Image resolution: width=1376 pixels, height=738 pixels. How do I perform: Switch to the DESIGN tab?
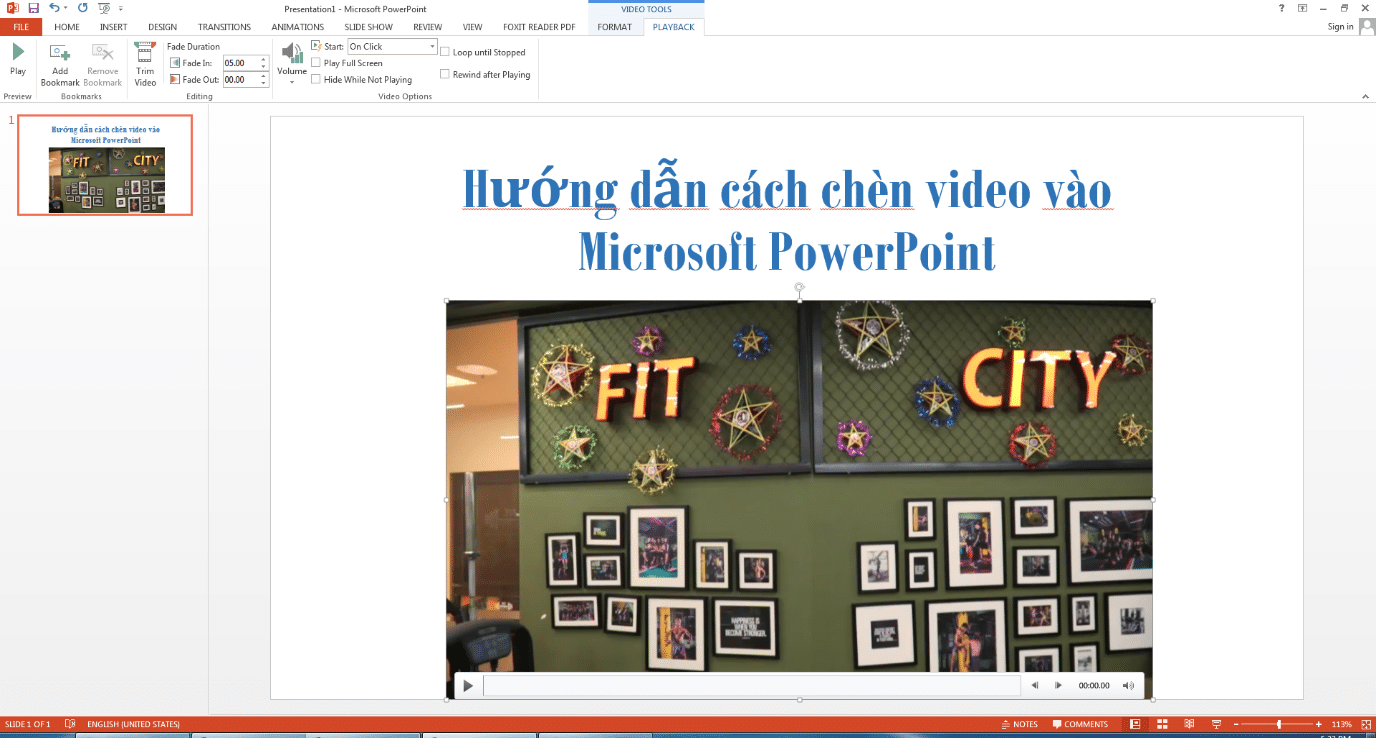coord(162,27)
